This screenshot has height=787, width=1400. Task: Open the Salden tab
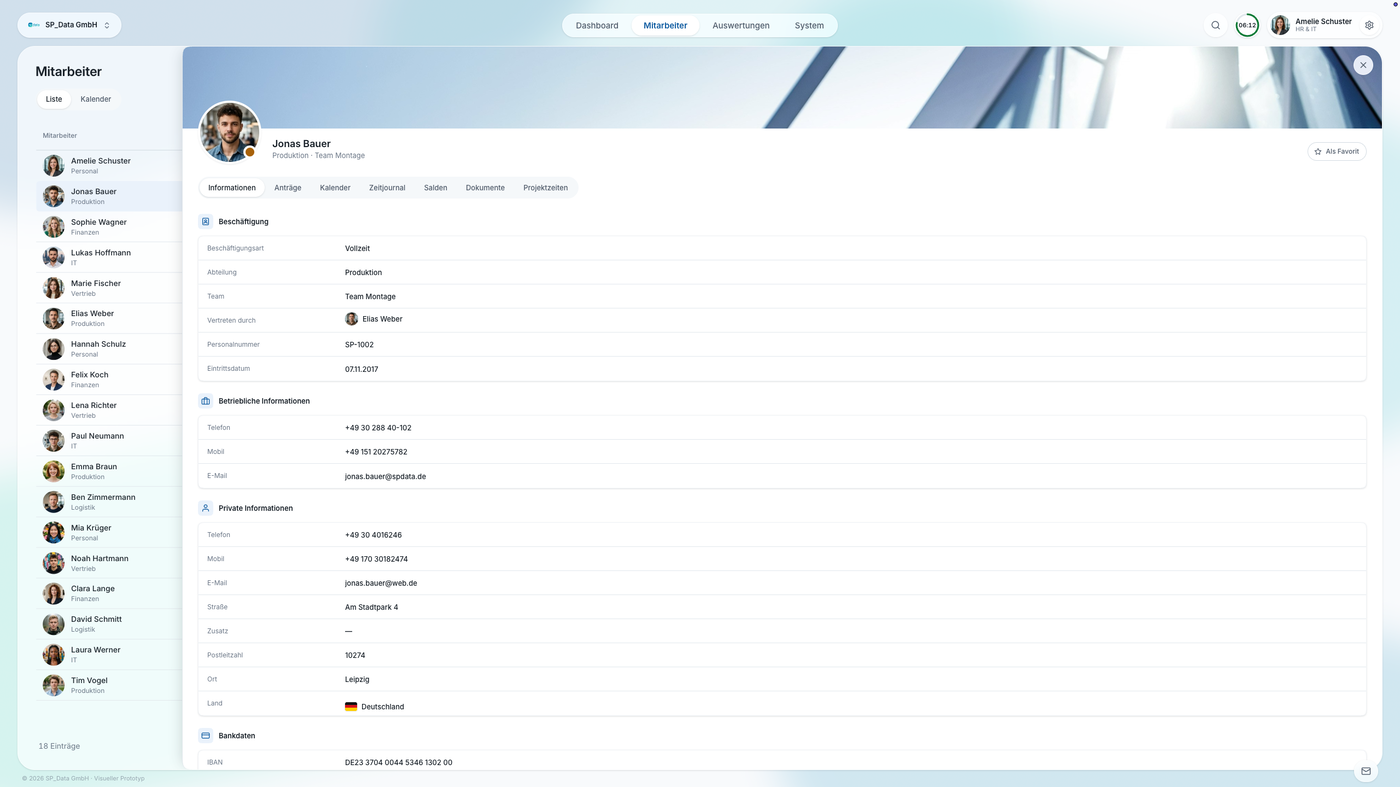click(x=435, y=188)
